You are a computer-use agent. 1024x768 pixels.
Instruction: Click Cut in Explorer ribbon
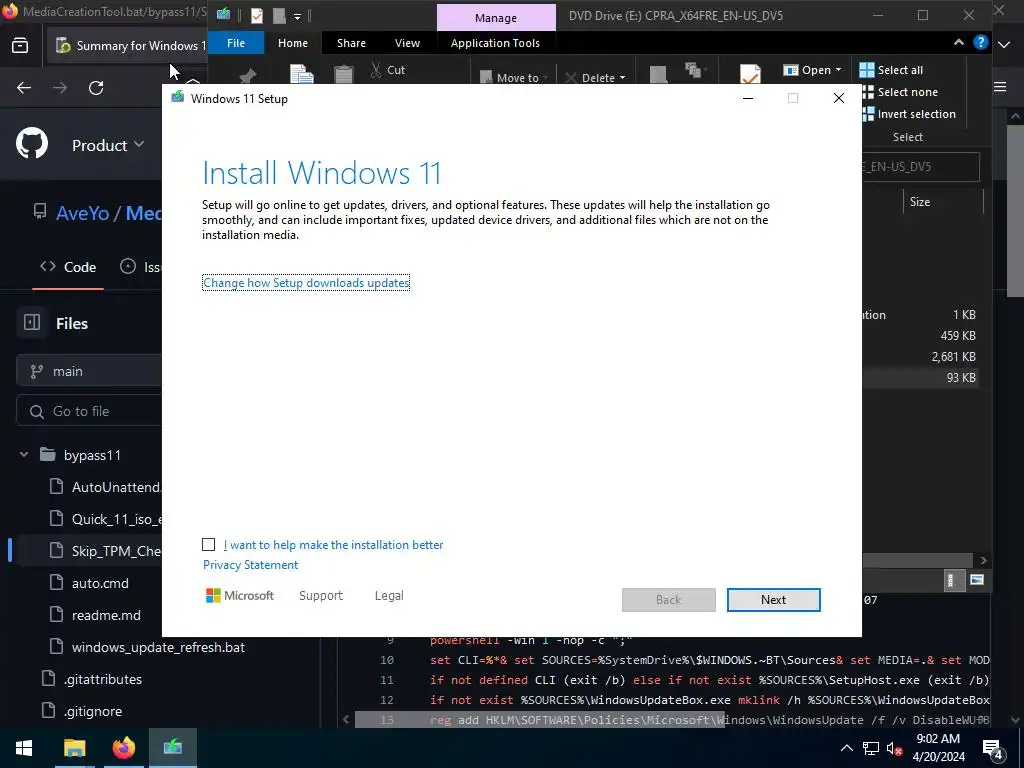[x=388, y=70]
